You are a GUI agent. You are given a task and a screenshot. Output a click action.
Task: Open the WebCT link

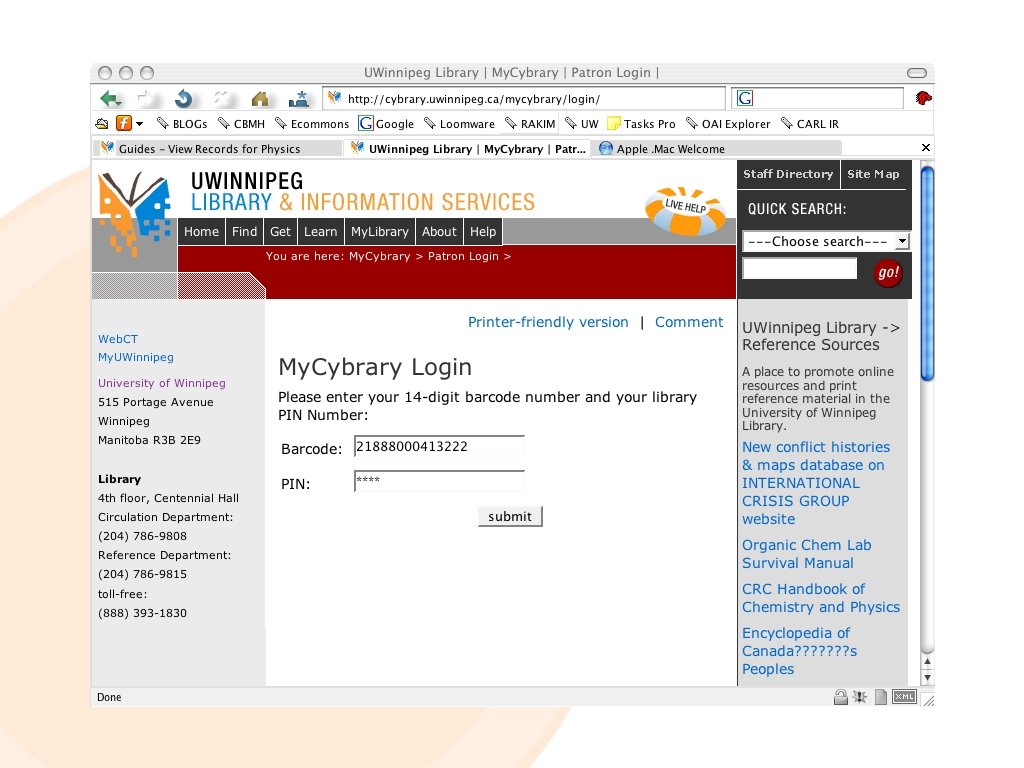118,339
